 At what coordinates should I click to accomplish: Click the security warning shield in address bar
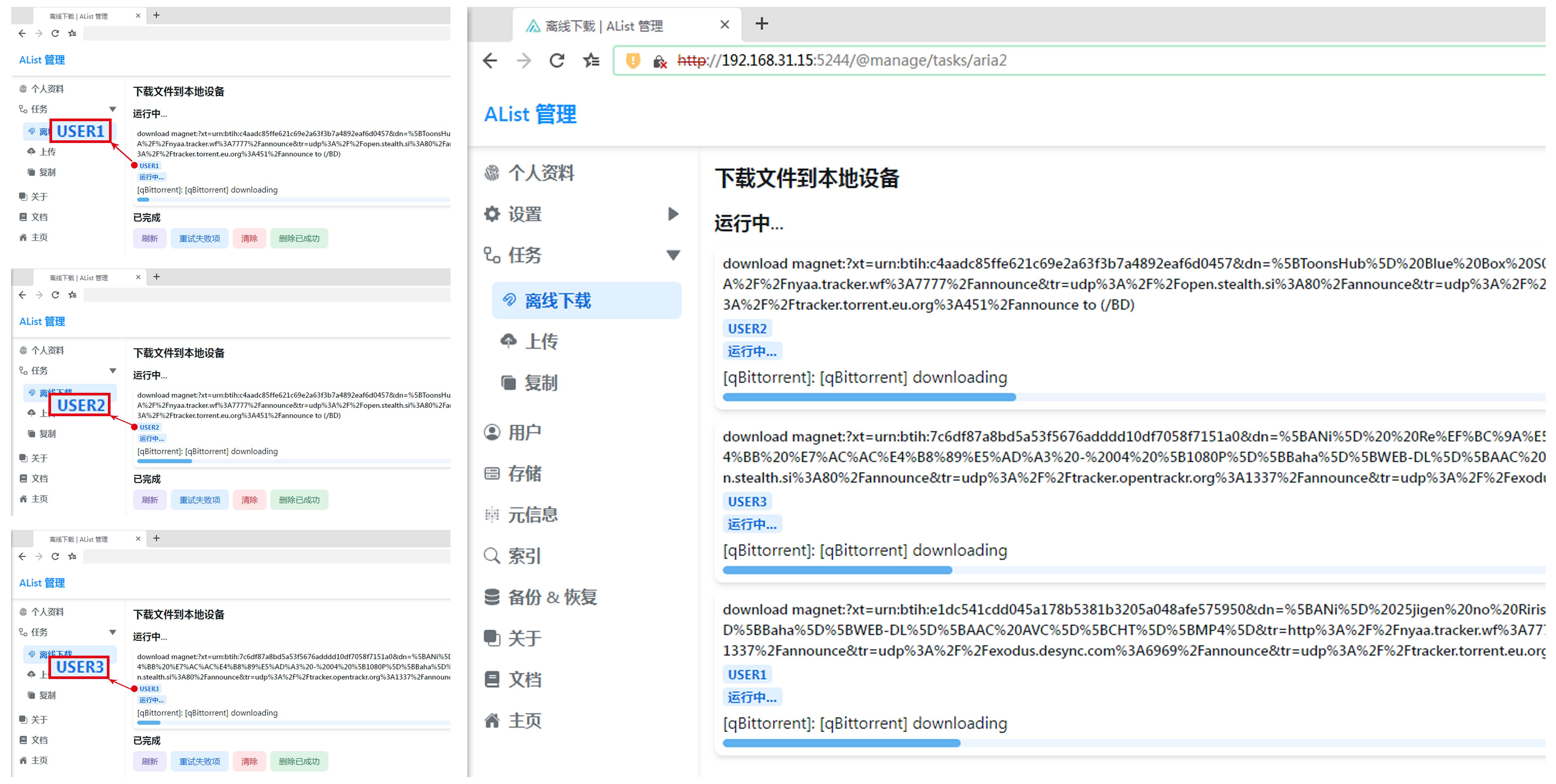click(632, 60)
